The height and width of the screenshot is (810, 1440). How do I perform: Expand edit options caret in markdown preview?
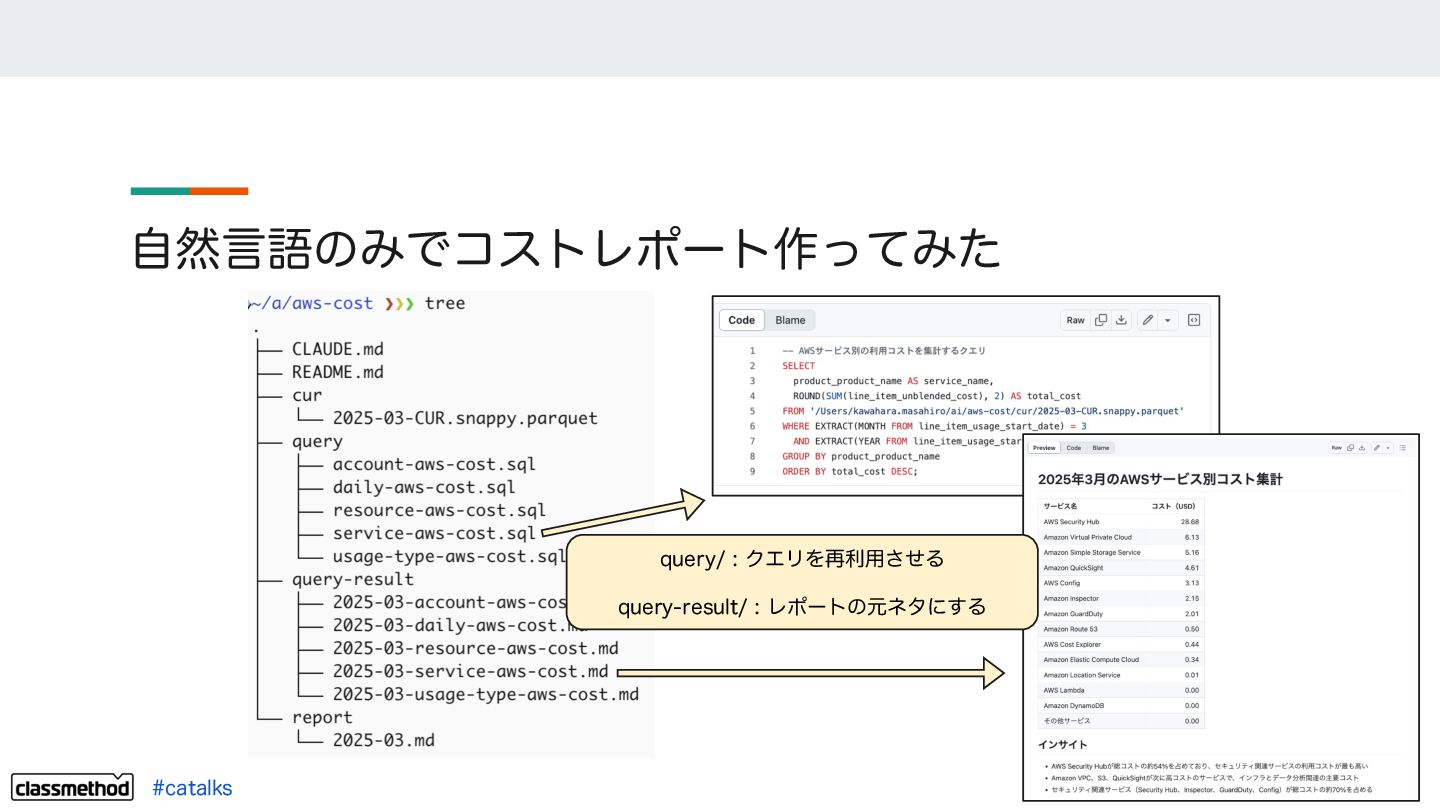click(x=1388, y=448)
